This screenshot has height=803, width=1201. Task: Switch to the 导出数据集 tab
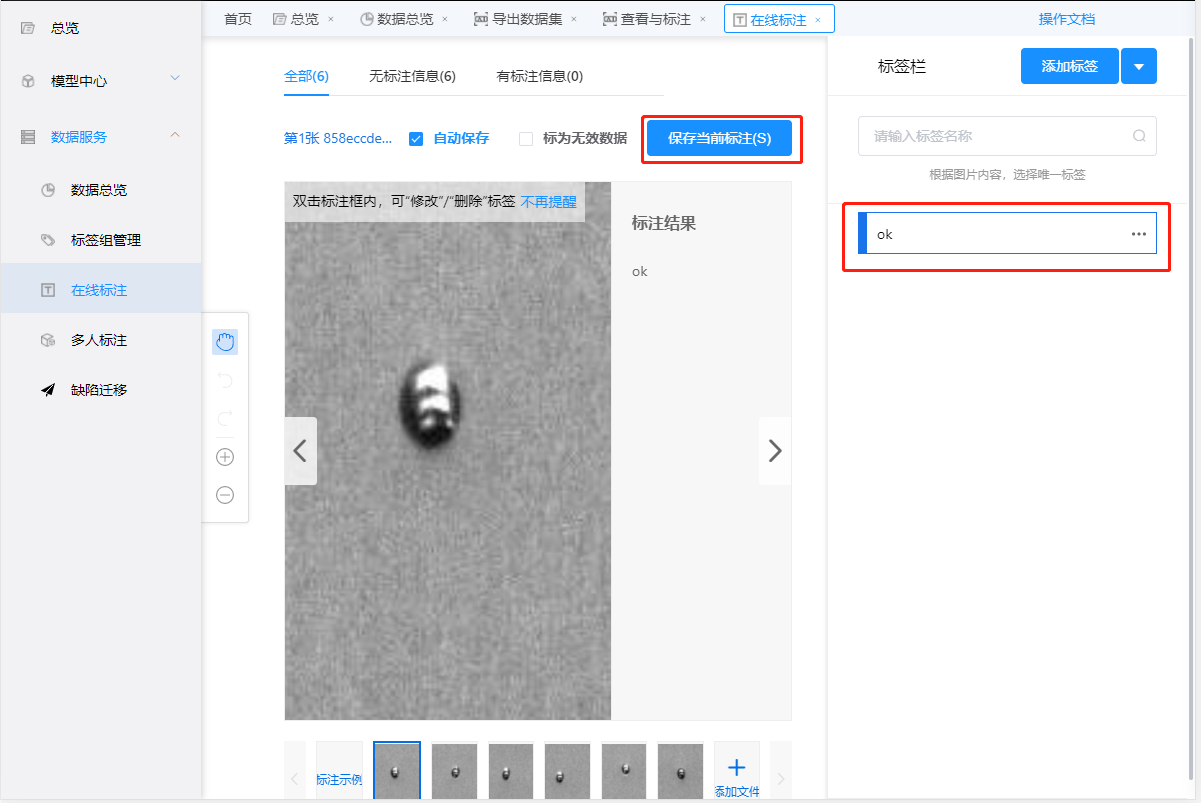click(x=527, y=19)
